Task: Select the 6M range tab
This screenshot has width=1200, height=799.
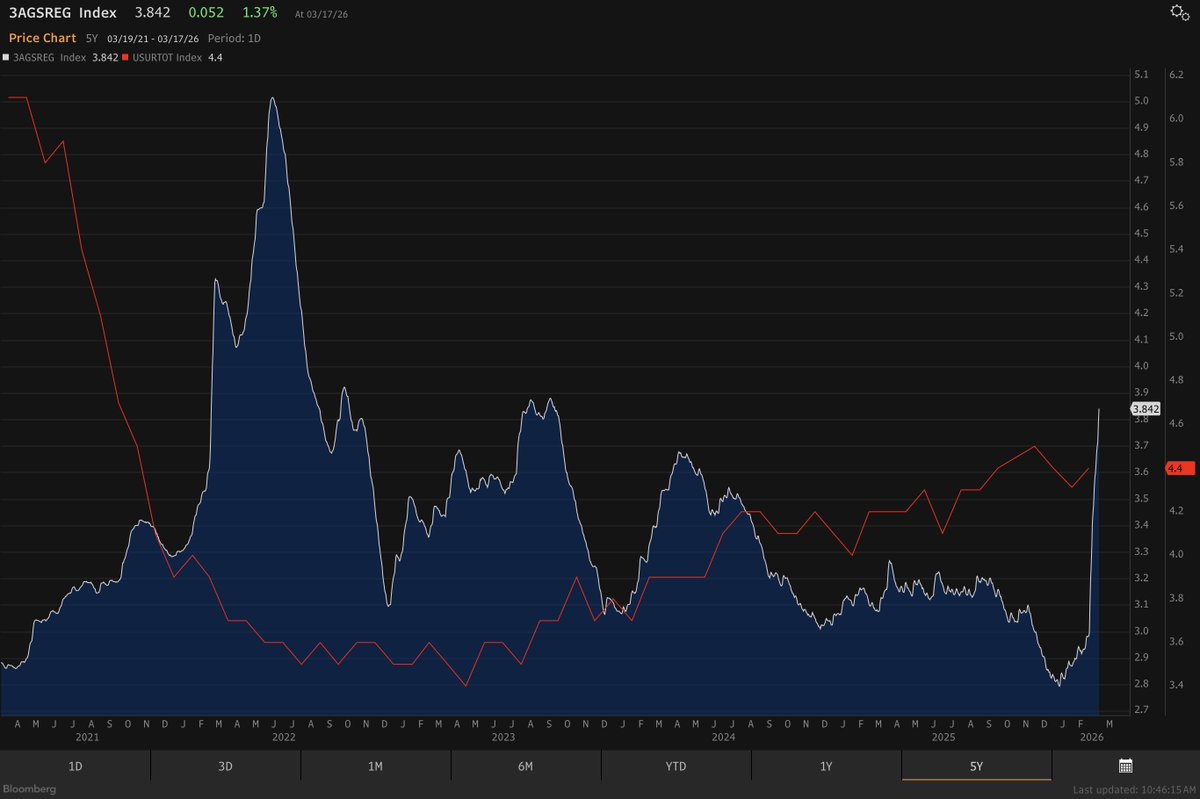Action: tap(525, 766)
